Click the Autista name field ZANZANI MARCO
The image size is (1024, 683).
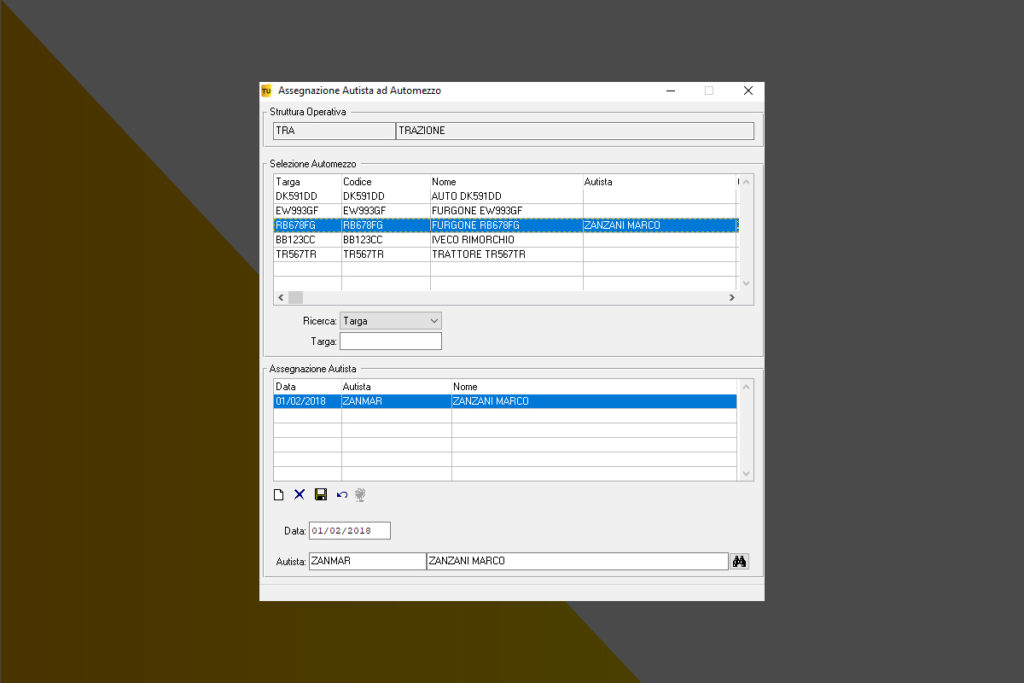point(577,561)
